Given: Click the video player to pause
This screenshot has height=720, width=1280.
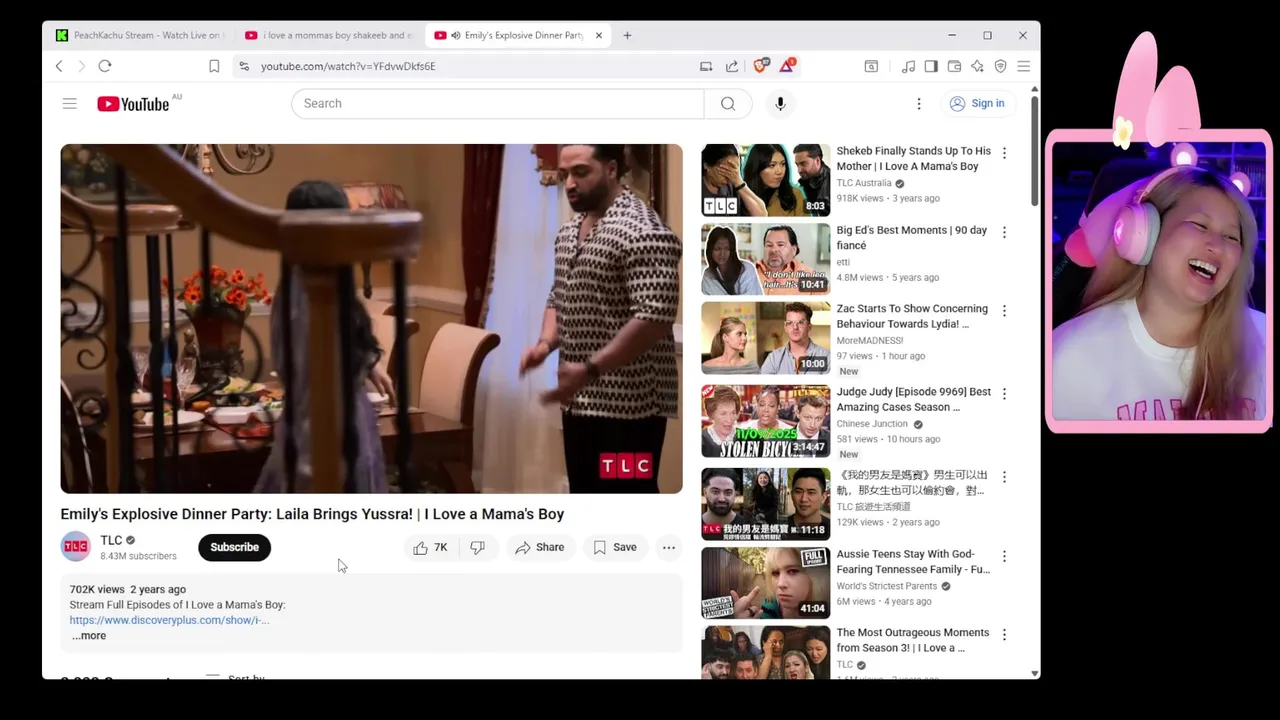Looking at the screenshot, I should (x=371, y=318).
